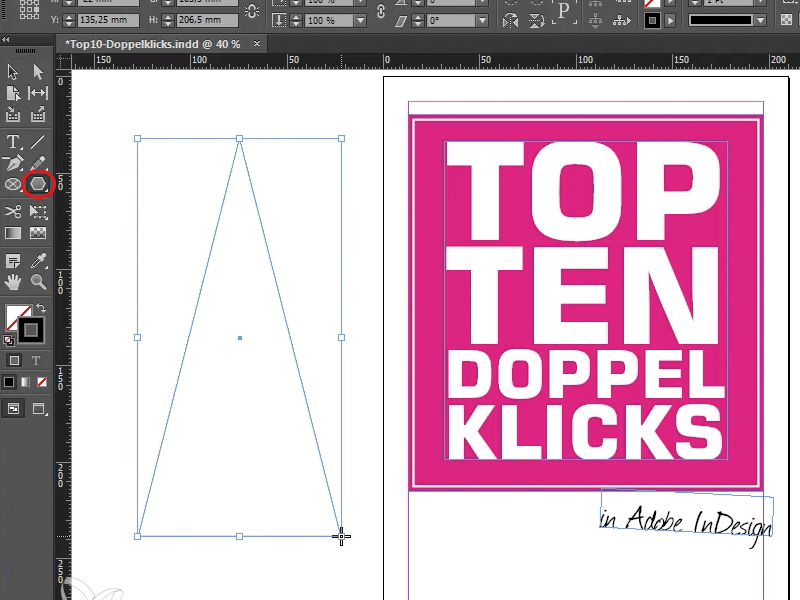Expand the control panel stroke swatch flyout arrow
The width and height of the screenshot is (800, 600).
[x=670, y=21]
